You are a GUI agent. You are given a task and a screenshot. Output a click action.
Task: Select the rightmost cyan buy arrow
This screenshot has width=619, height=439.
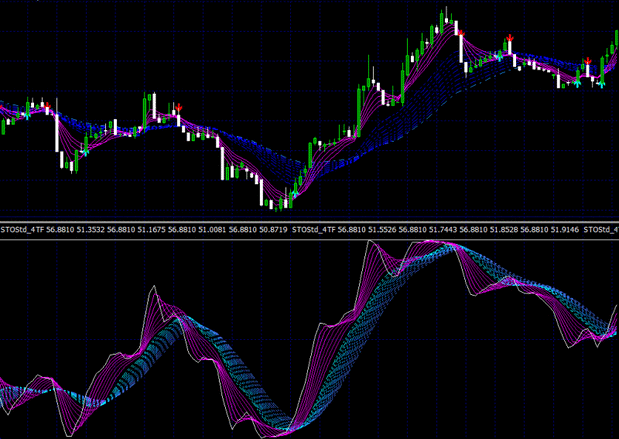coord(601,84)
